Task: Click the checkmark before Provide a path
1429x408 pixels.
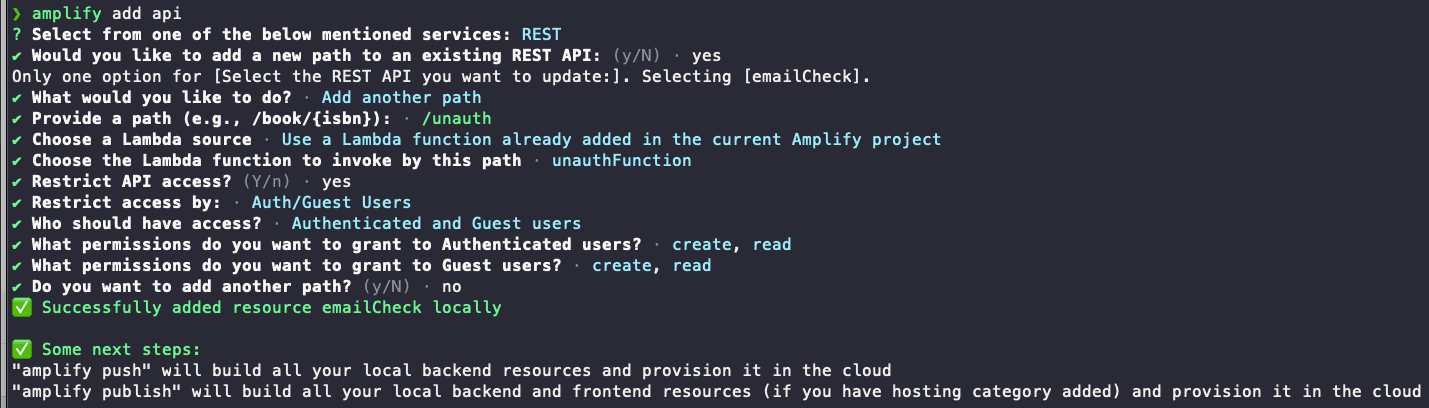Action: (16, 118)
